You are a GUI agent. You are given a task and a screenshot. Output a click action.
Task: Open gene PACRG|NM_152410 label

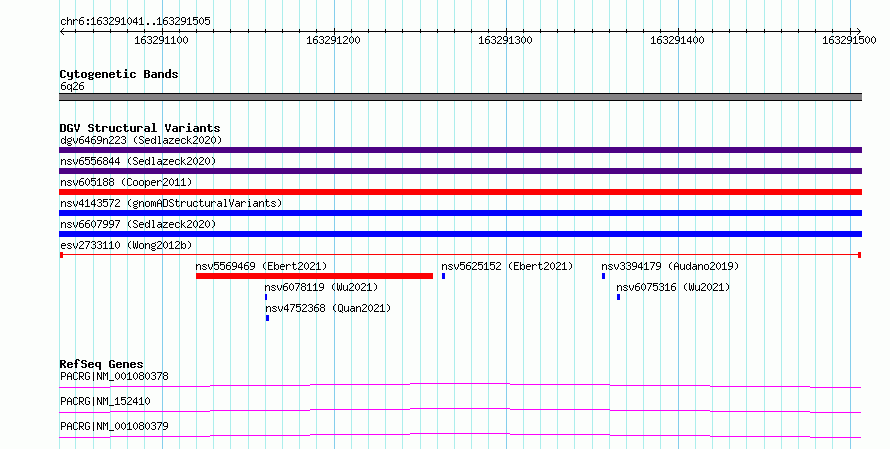(x=105, y=401)
